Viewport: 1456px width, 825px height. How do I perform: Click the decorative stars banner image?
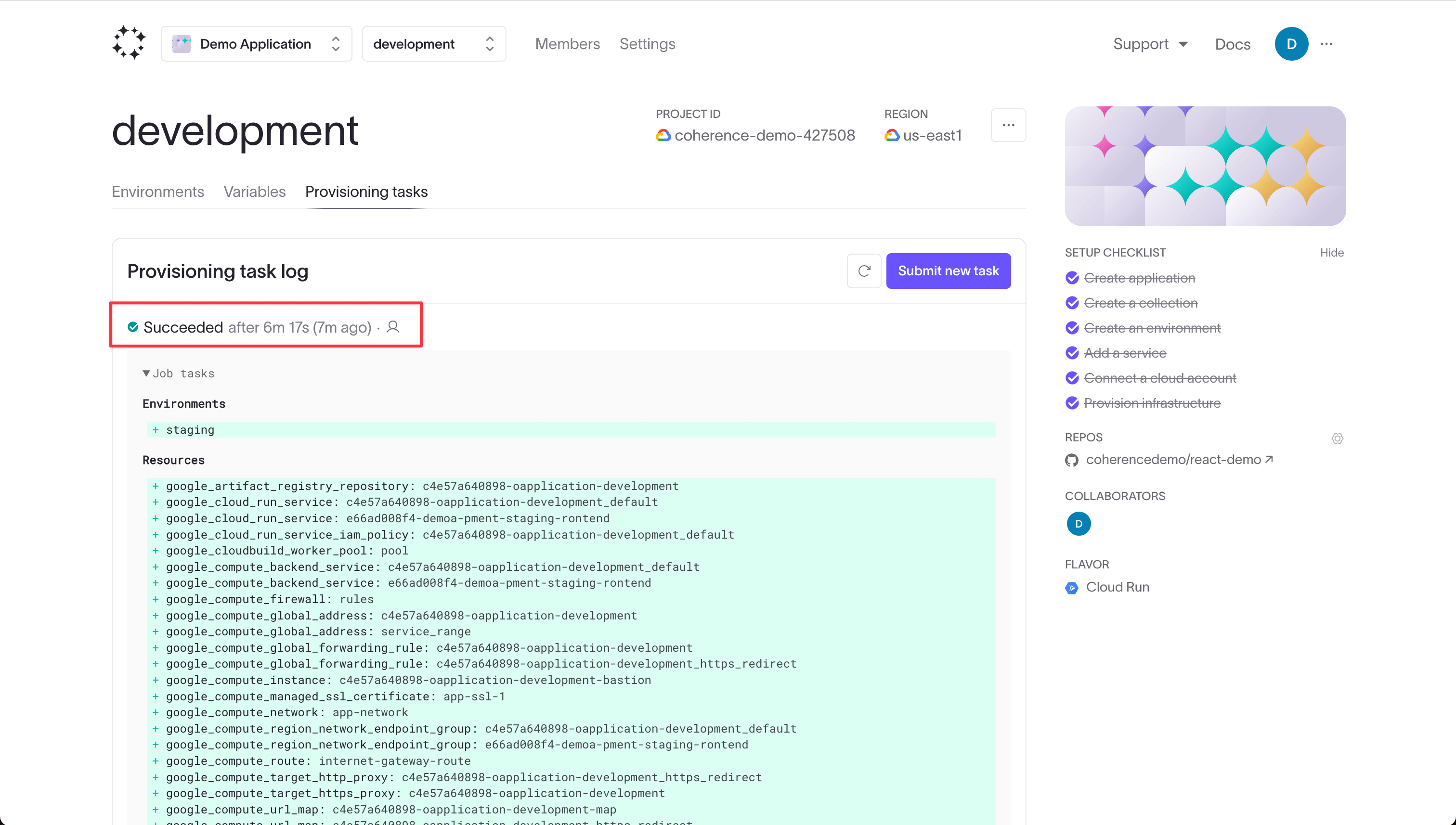click(1205, 166)
